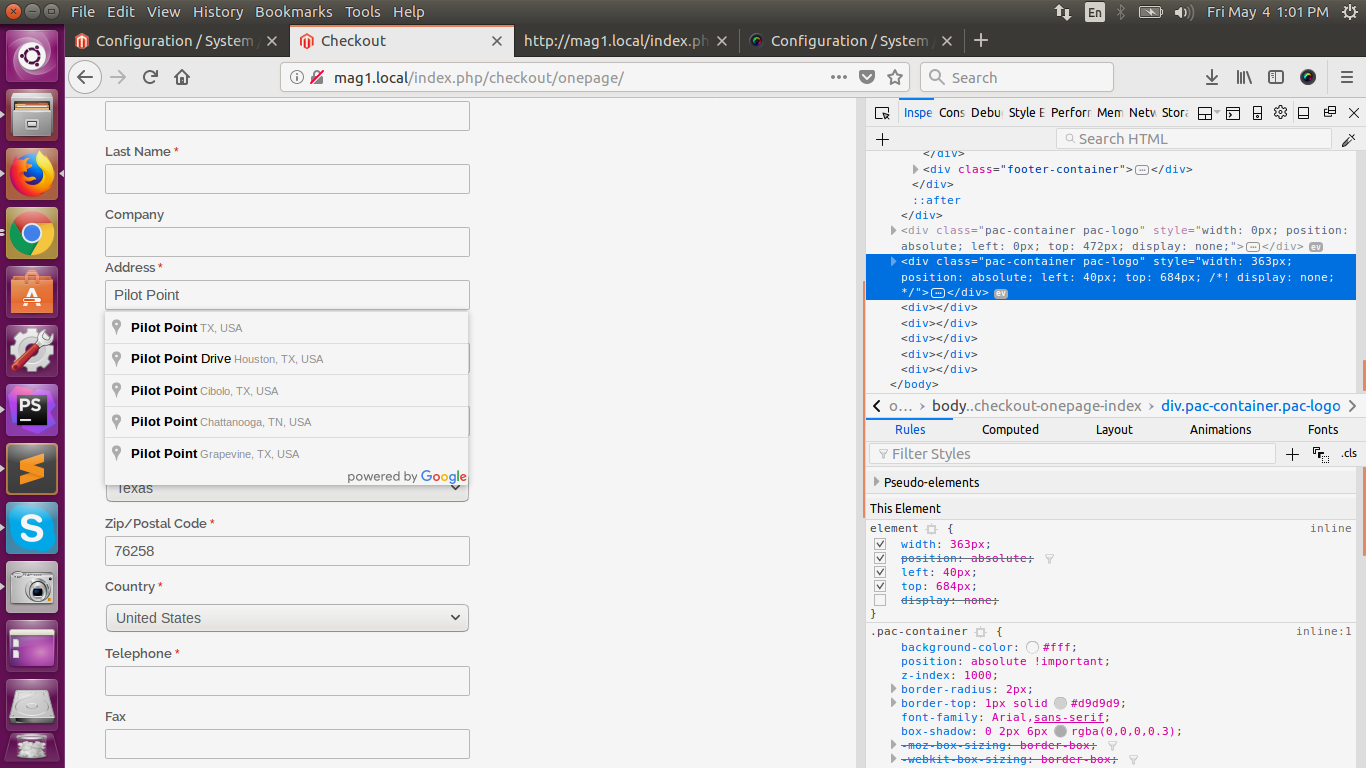Click the element picker icon in DevTools

[x=882, y=113]
